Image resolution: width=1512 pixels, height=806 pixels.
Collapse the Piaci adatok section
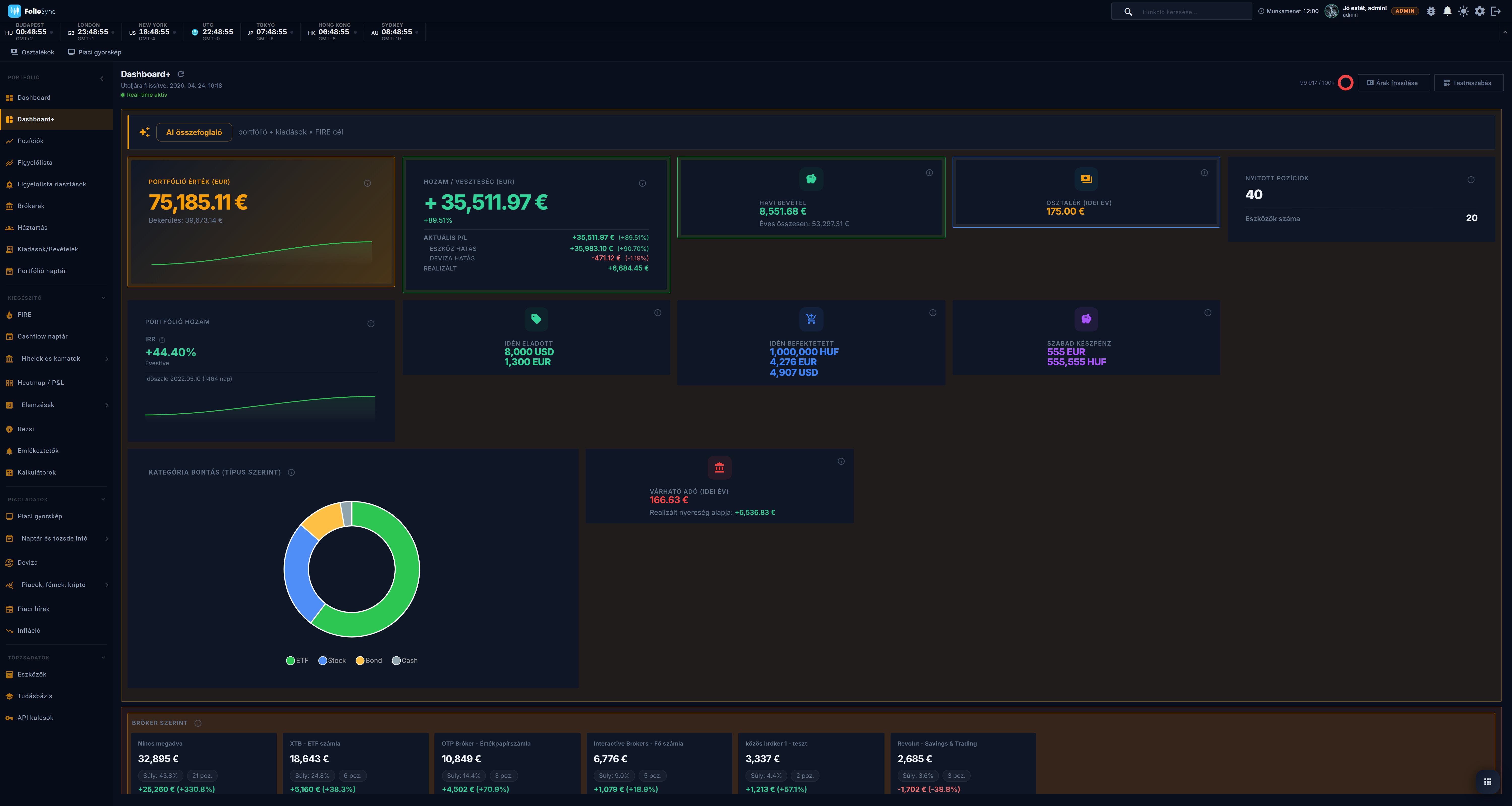point(103,500)
